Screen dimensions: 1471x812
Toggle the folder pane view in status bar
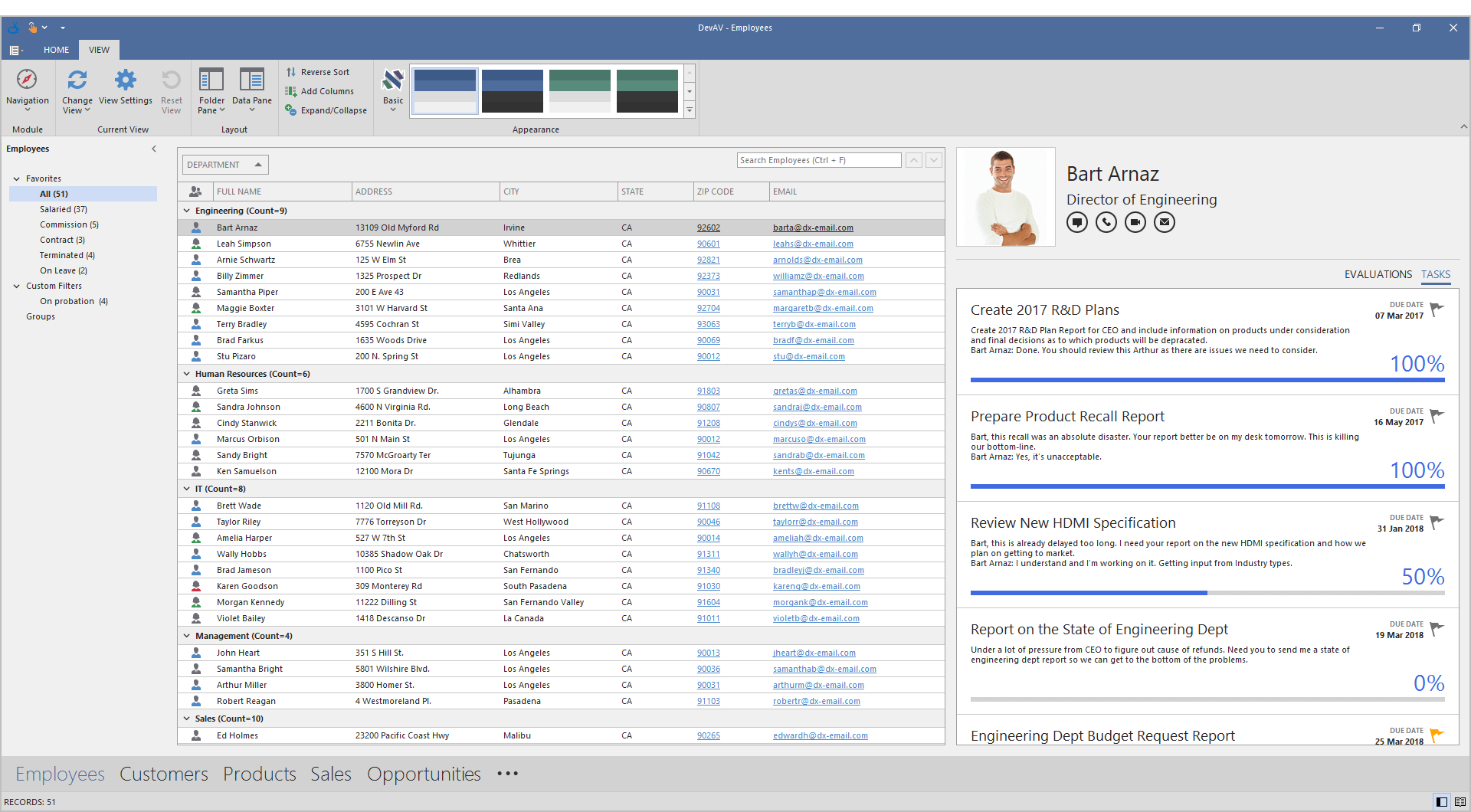[1441, 802]
